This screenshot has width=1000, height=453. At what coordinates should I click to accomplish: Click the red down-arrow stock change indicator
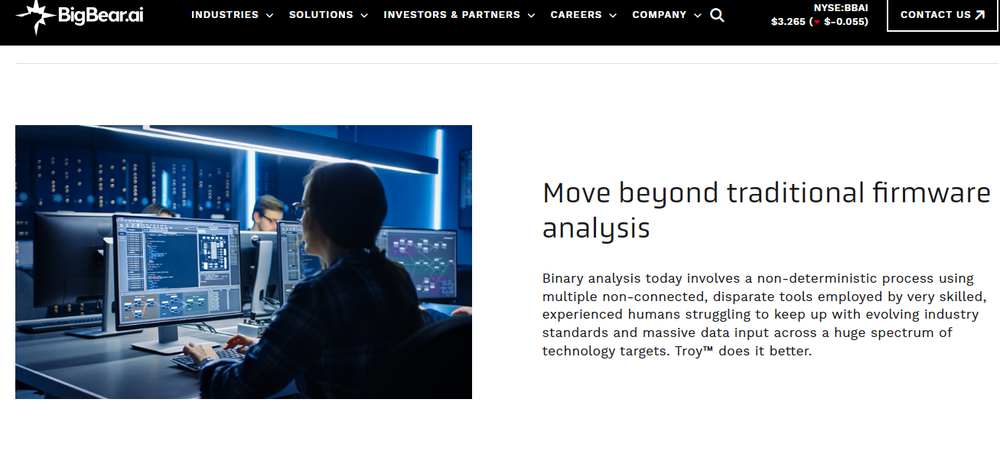(x=817, y=22)
